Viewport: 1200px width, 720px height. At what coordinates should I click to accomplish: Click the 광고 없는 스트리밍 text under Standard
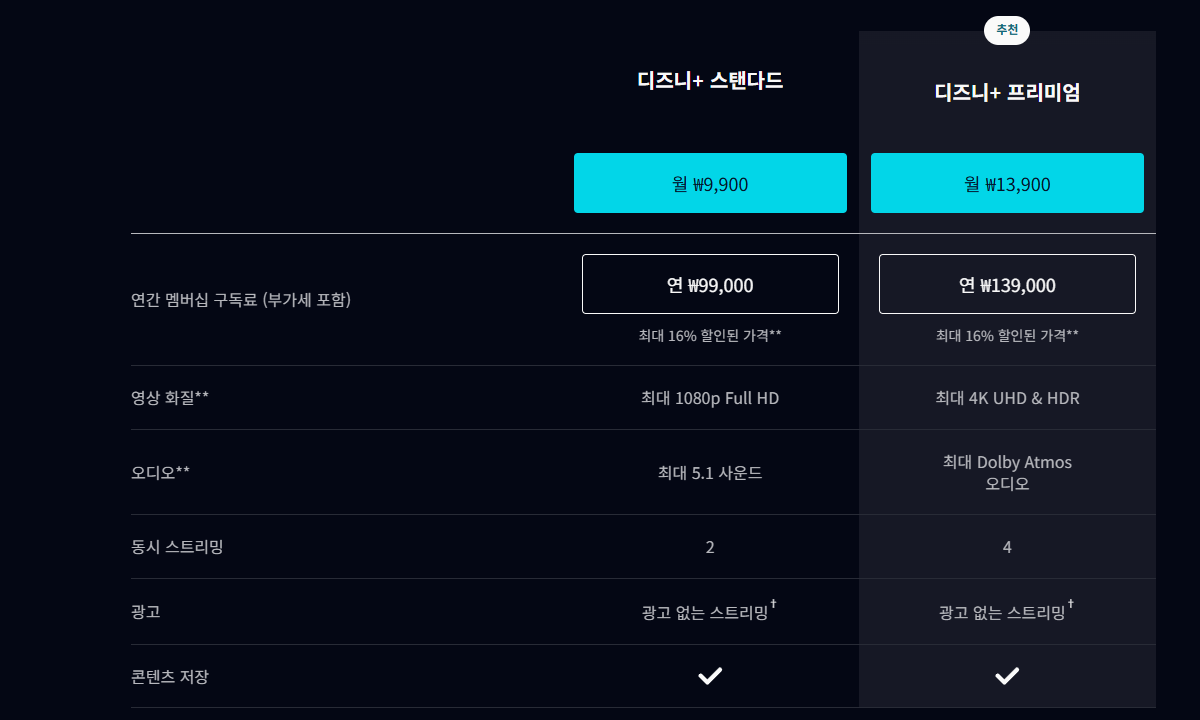pyautogui.click(x=706, y=612)
